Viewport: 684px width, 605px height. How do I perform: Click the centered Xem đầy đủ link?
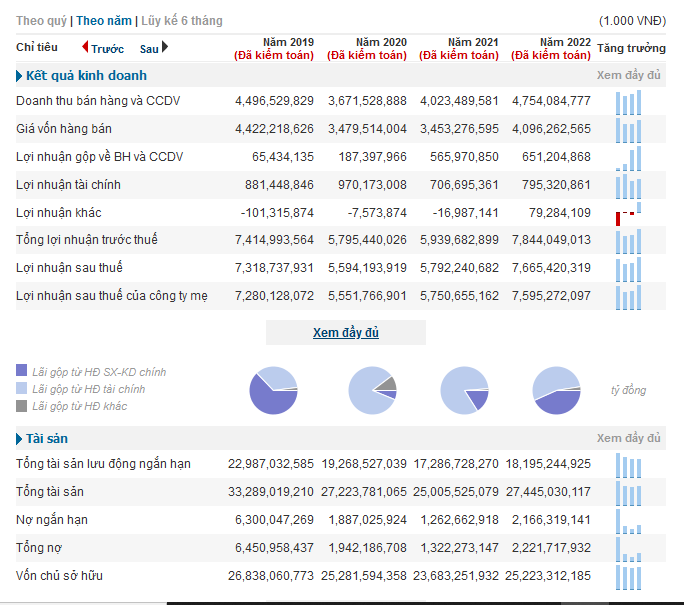(346, 333)
